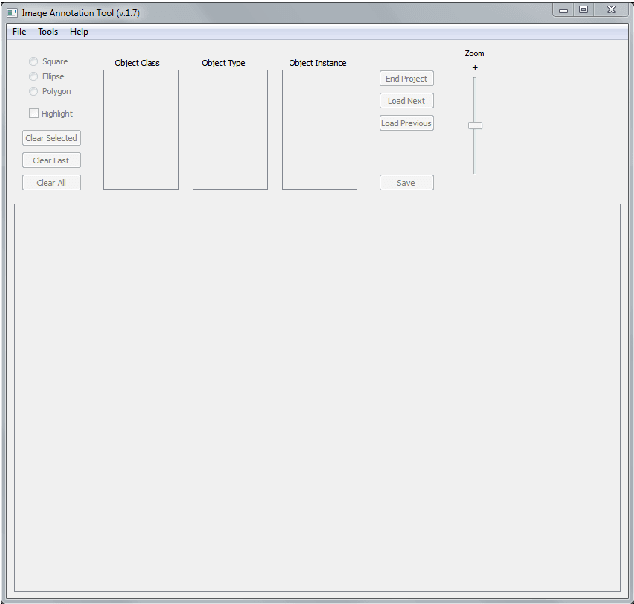Image resolution: width=634 pixels, height=604 pixels.
Task: Open the Help menu
Action: 79,32
